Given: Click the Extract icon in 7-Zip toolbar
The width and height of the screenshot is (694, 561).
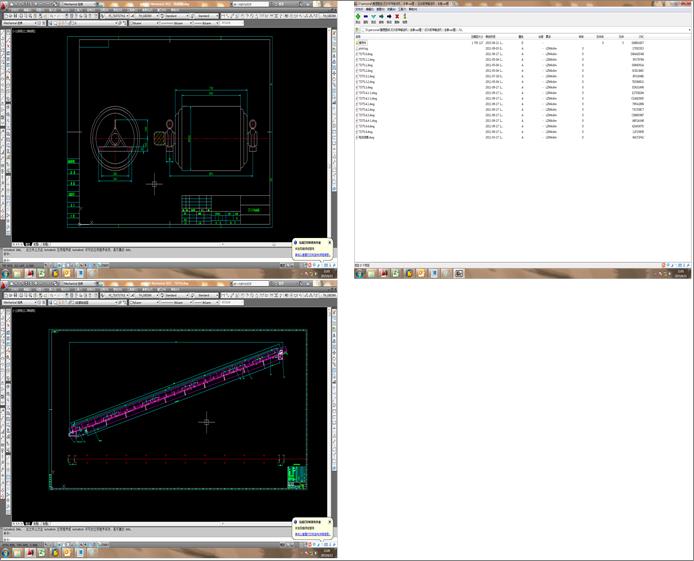Looking at the screenshot, I should [368, 17].
